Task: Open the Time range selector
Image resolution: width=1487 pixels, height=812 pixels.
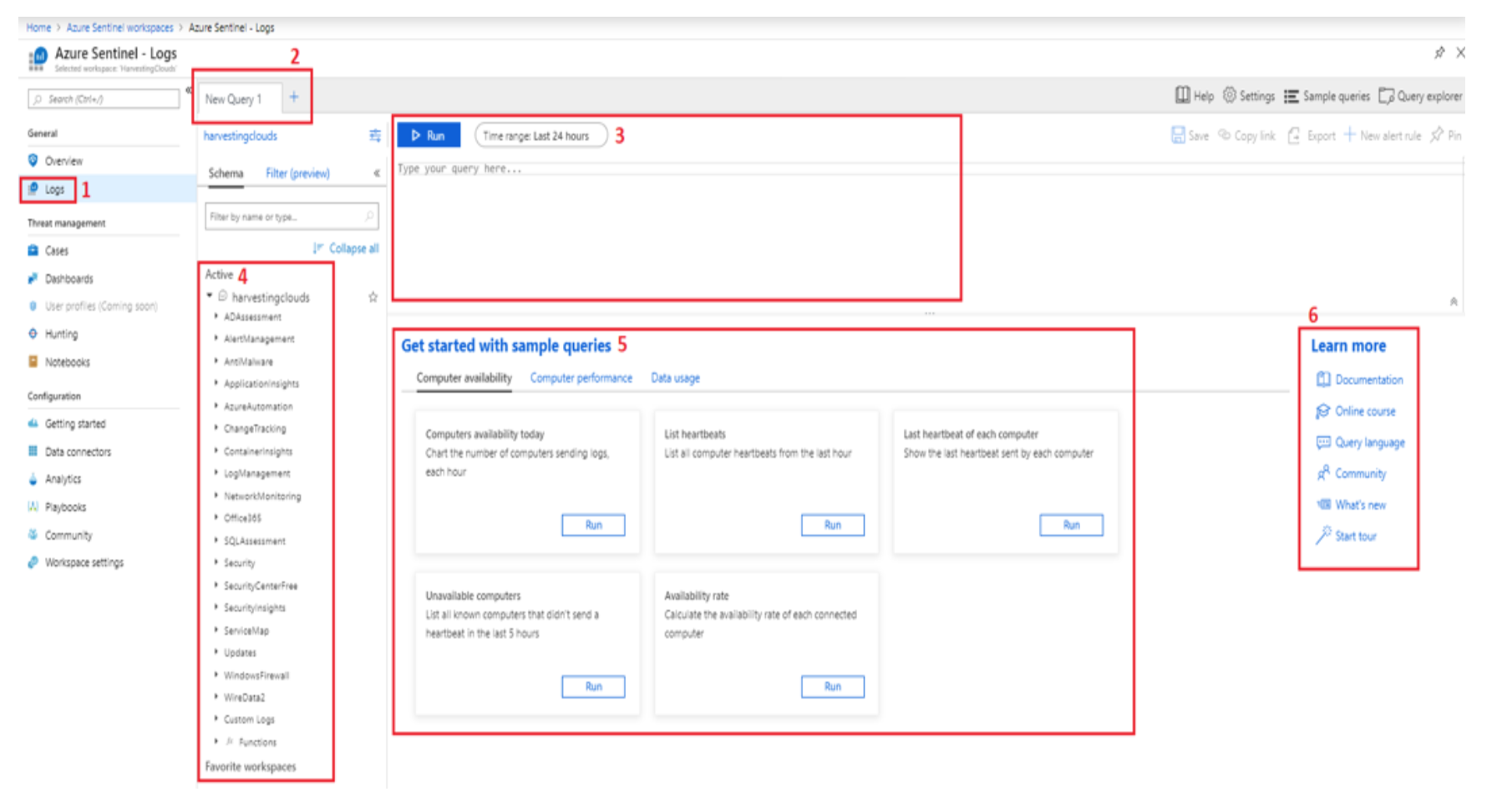Action: [540, 135]
